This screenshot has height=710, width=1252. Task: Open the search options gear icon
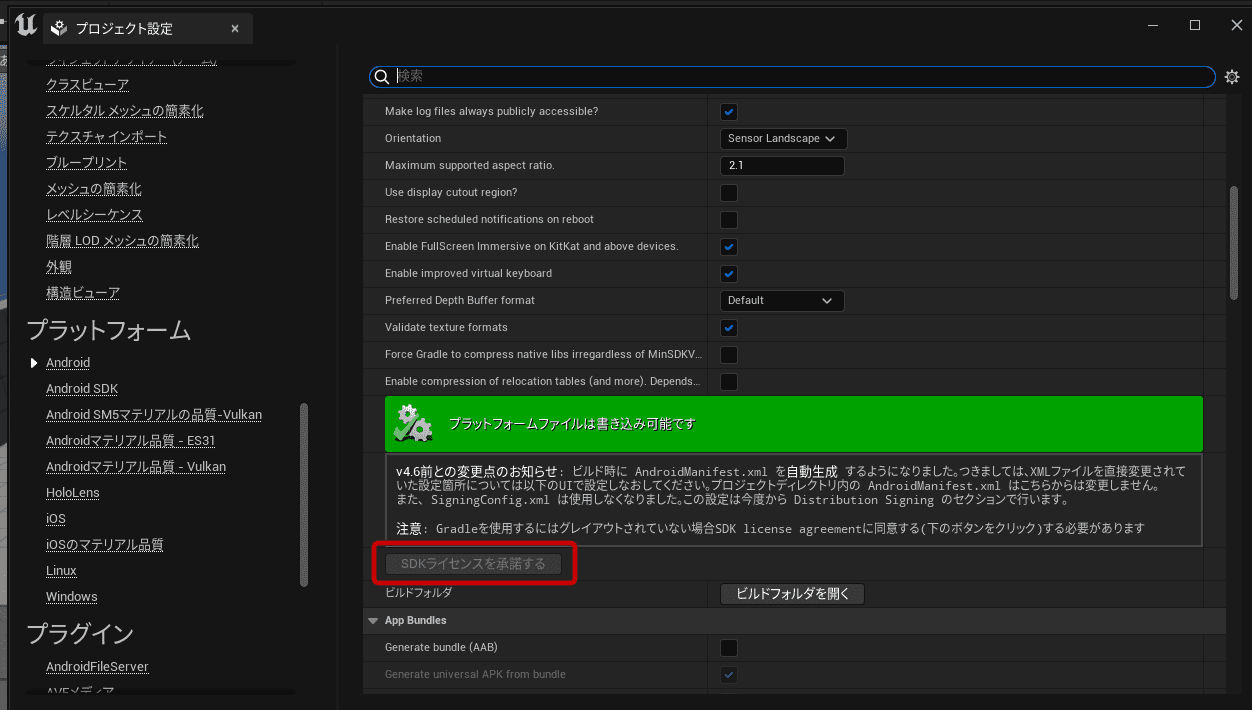[1231, 77]
